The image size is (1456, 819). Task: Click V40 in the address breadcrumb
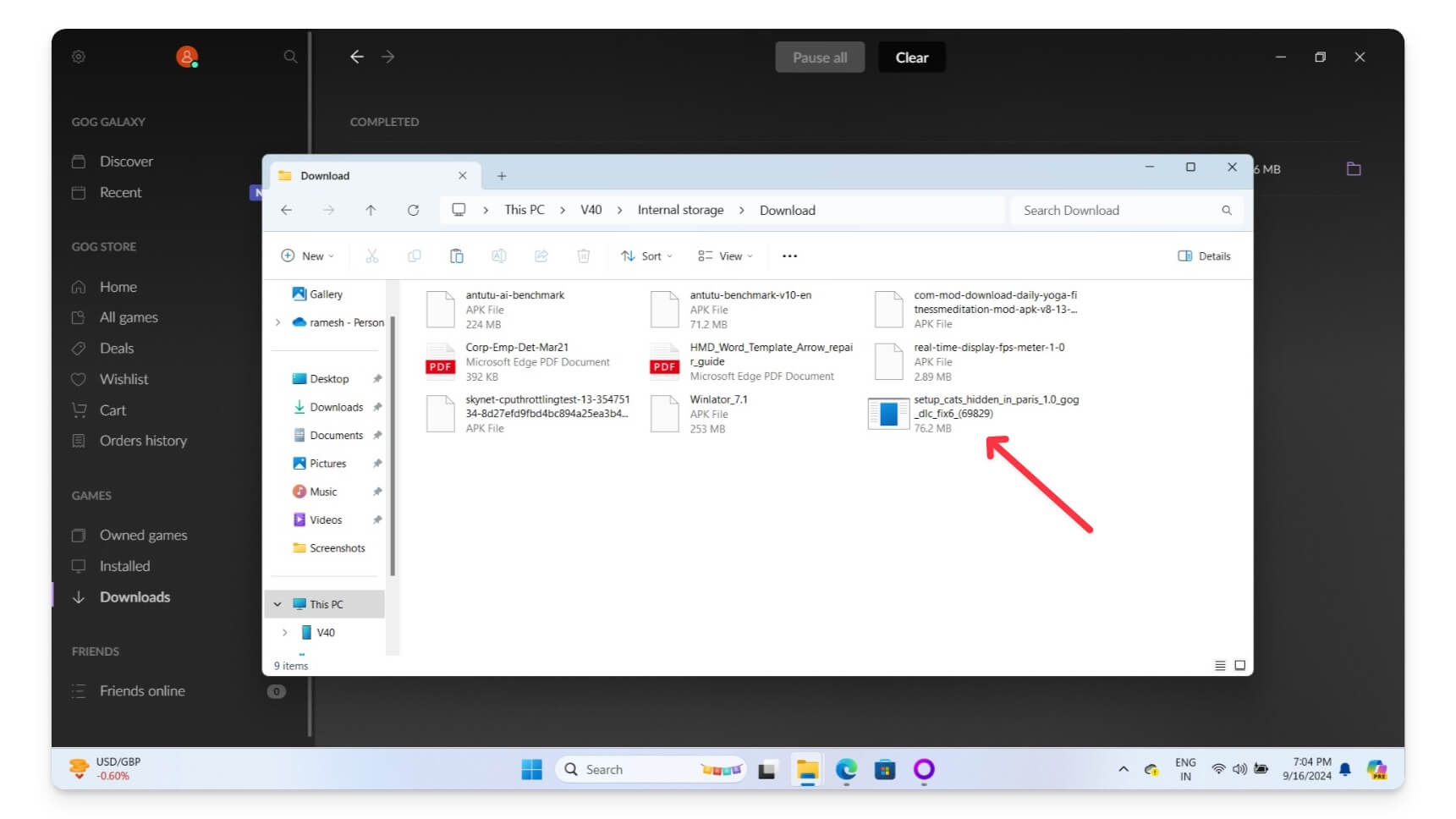point(591,210)
